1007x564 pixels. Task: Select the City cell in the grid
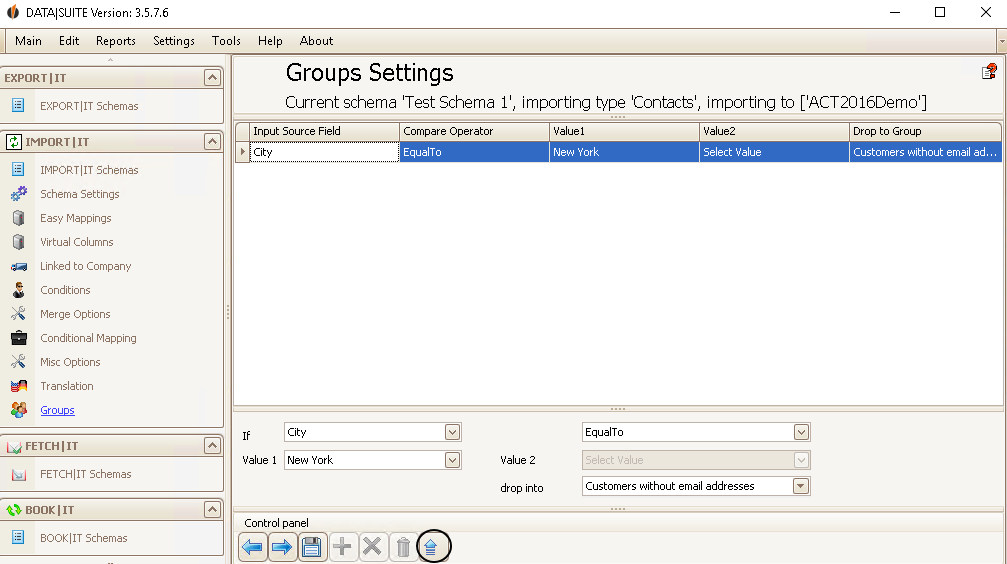click(324, 152)
